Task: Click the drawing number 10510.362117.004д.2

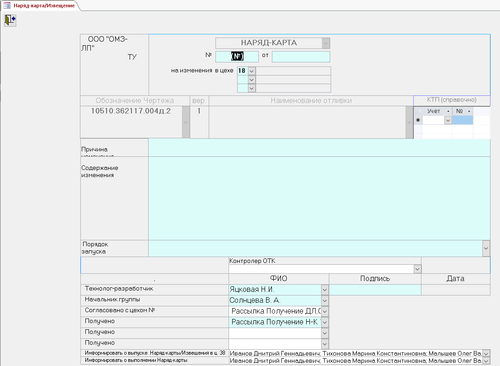Action: tap(131, 111)
